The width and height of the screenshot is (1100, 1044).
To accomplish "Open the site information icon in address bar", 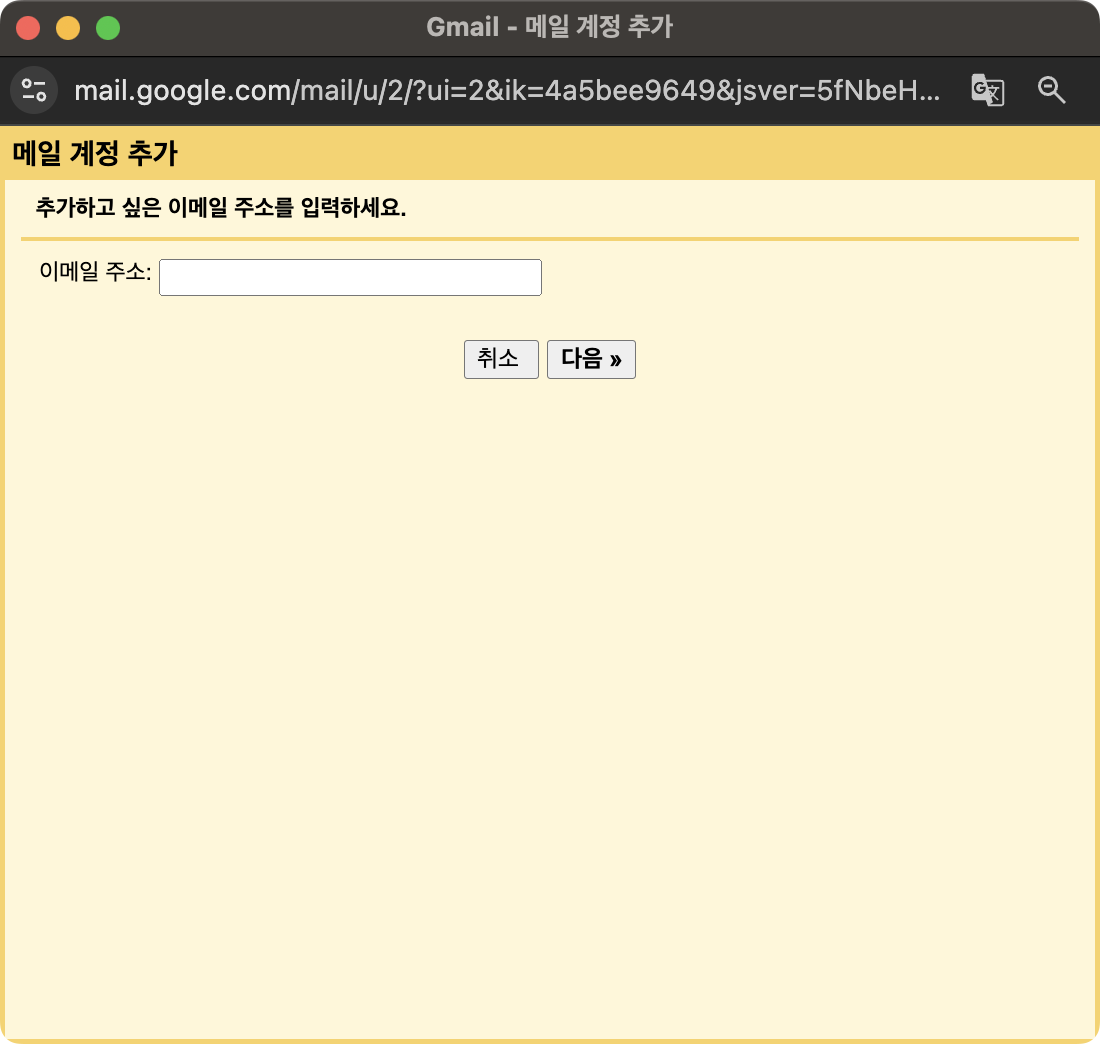I will pos(34,91).
